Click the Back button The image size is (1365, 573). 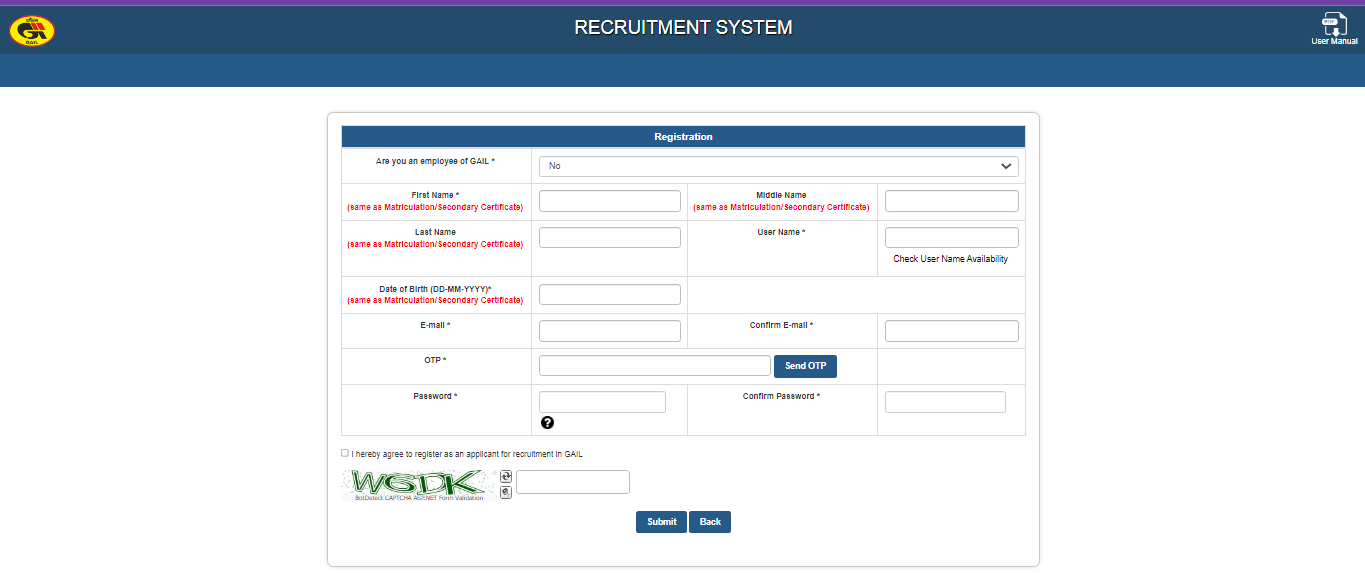coord(710,522)
